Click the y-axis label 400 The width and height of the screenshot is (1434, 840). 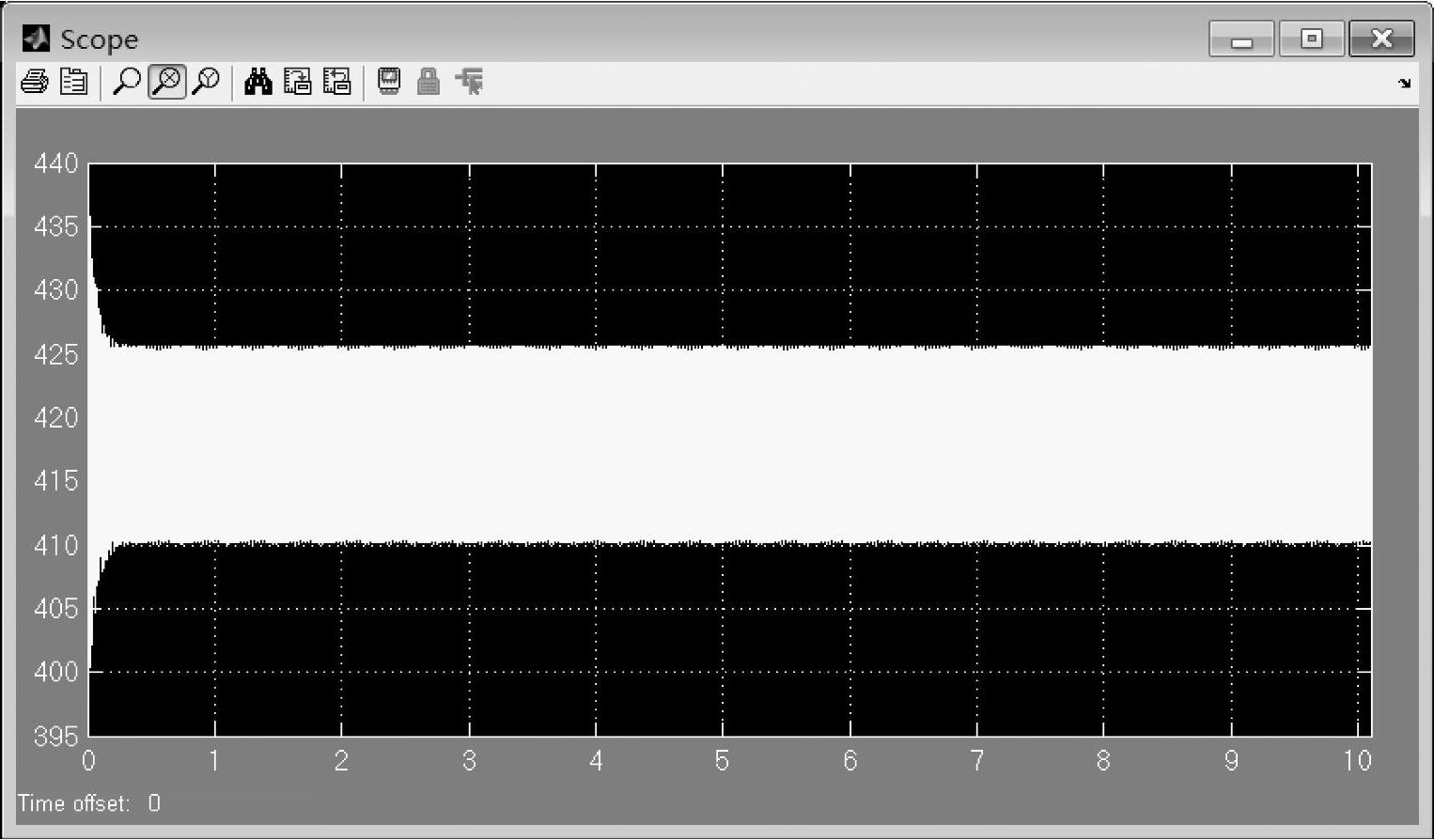(x=55, y=672)
